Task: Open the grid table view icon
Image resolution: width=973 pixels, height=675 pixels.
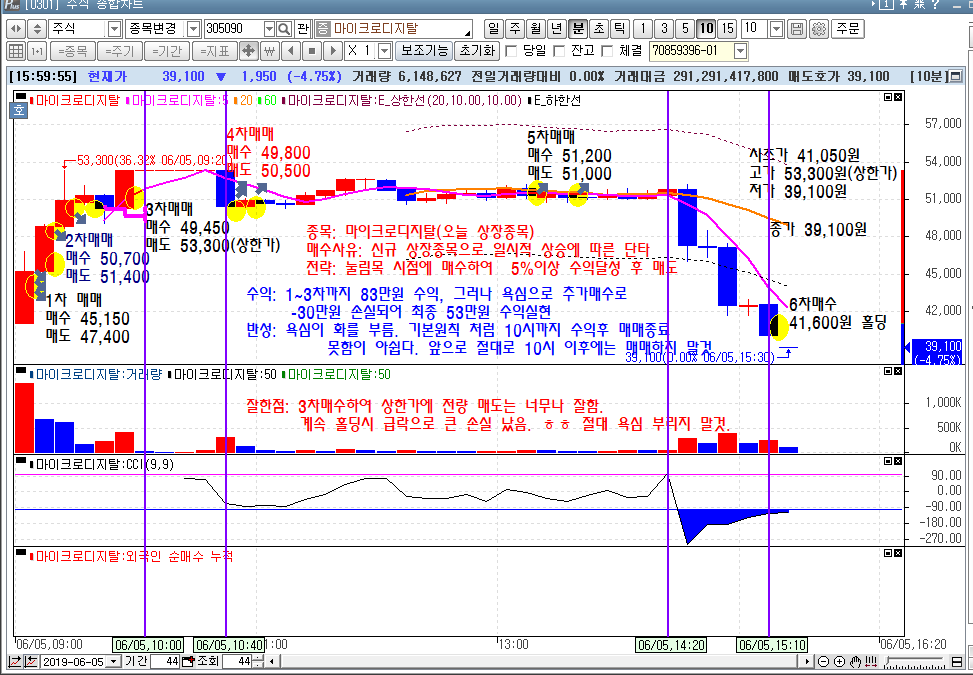Action: point(16,51)
